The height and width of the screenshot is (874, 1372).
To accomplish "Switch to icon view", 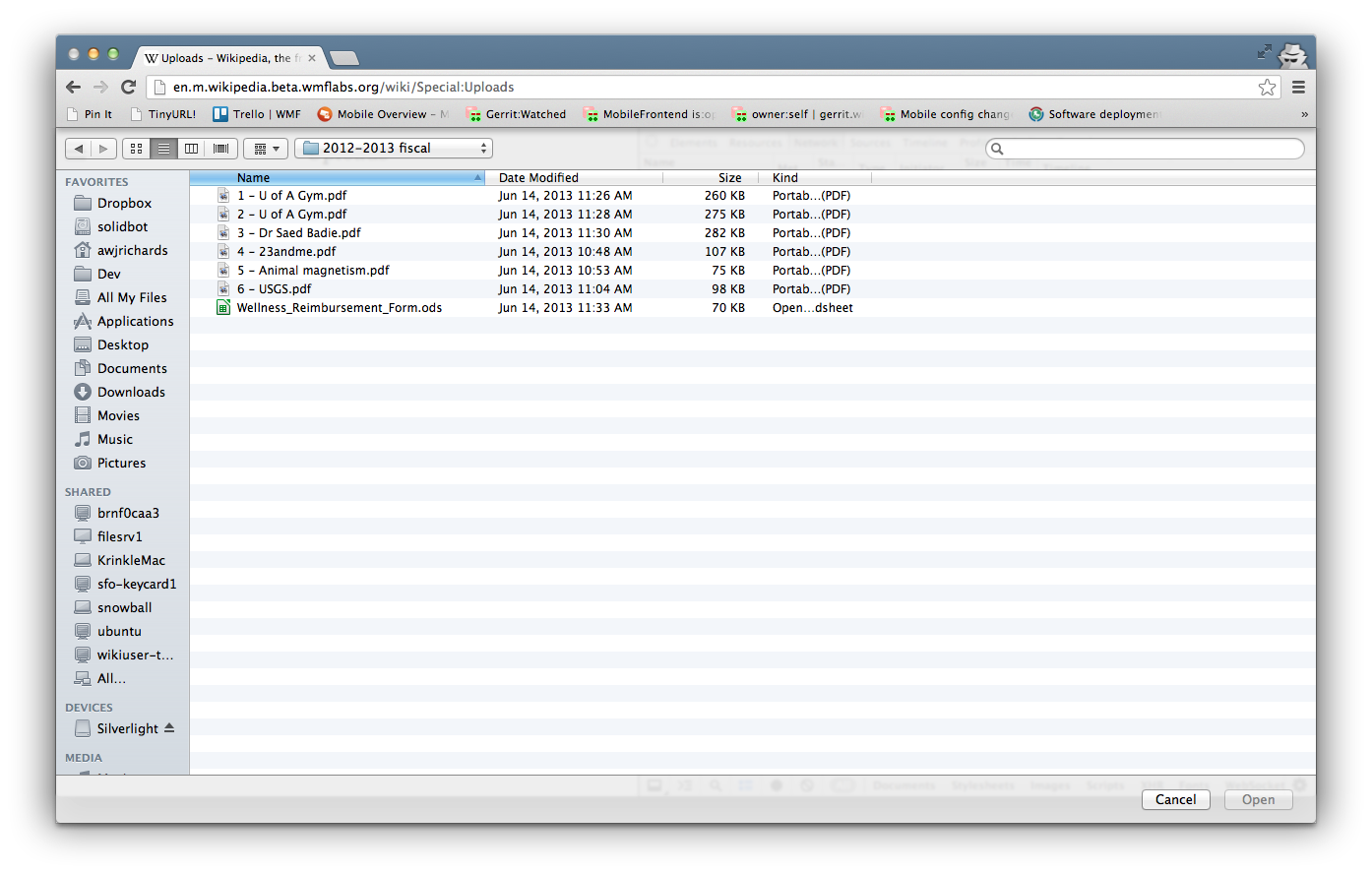I will click(137, 149).
